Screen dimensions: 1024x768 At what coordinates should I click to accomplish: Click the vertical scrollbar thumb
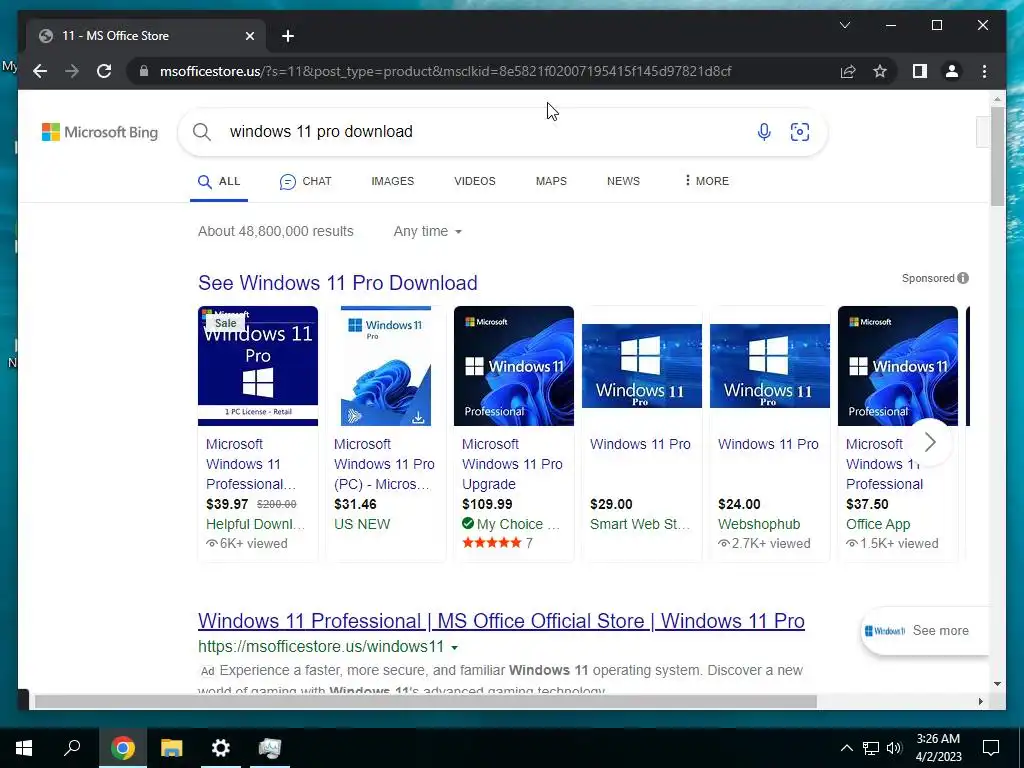click(x=997, y=155)
